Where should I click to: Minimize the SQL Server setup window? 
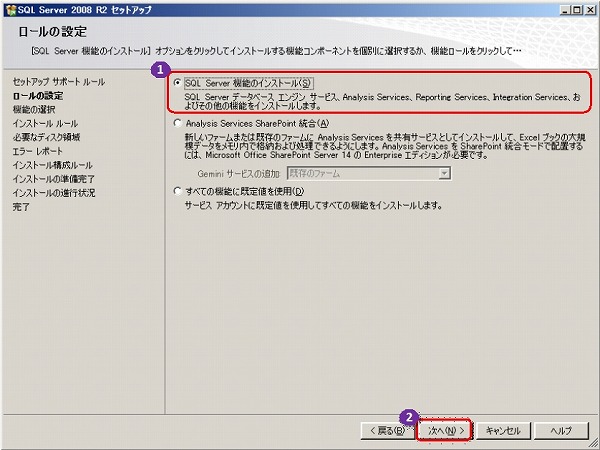click(x=565, y=10)
